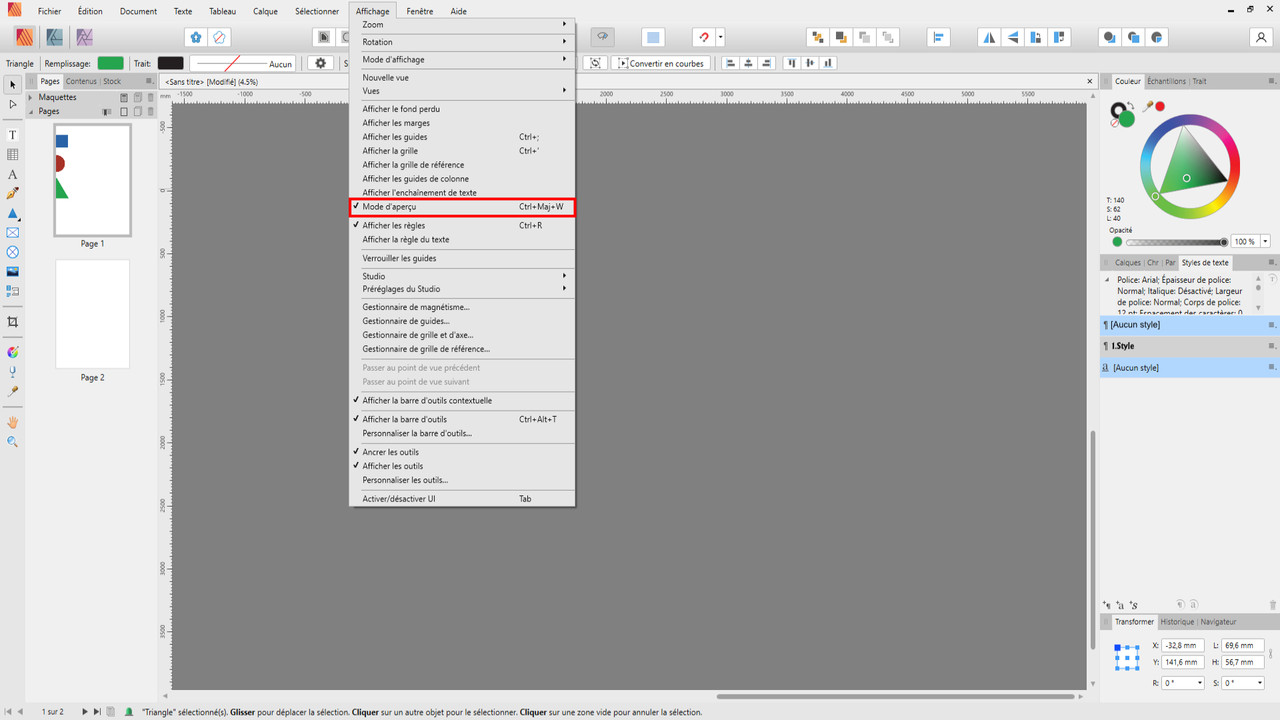Select the Triangle shape tool
Screen dimensions: 1280x720
[x=12, y=213]
